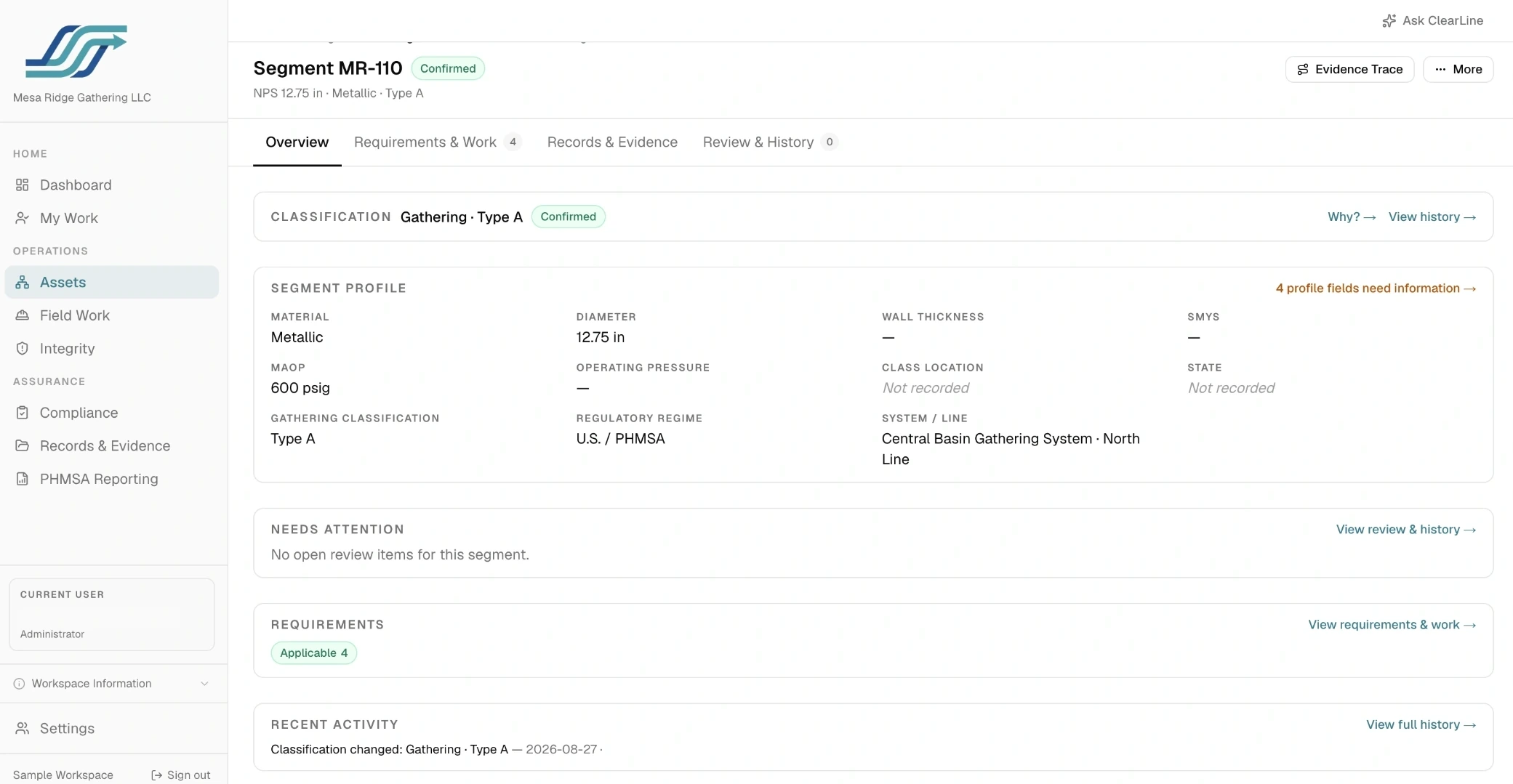The width and height of the screenshot is (1513, 784).
Task: Click the Dashboard grid icon
Action: pyautogui.click(x=23, y=185)
